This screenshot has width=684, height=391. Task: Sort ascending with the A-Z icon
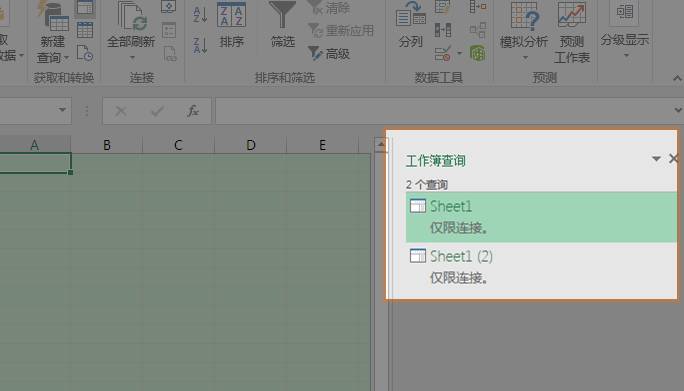tap(200, 14)
